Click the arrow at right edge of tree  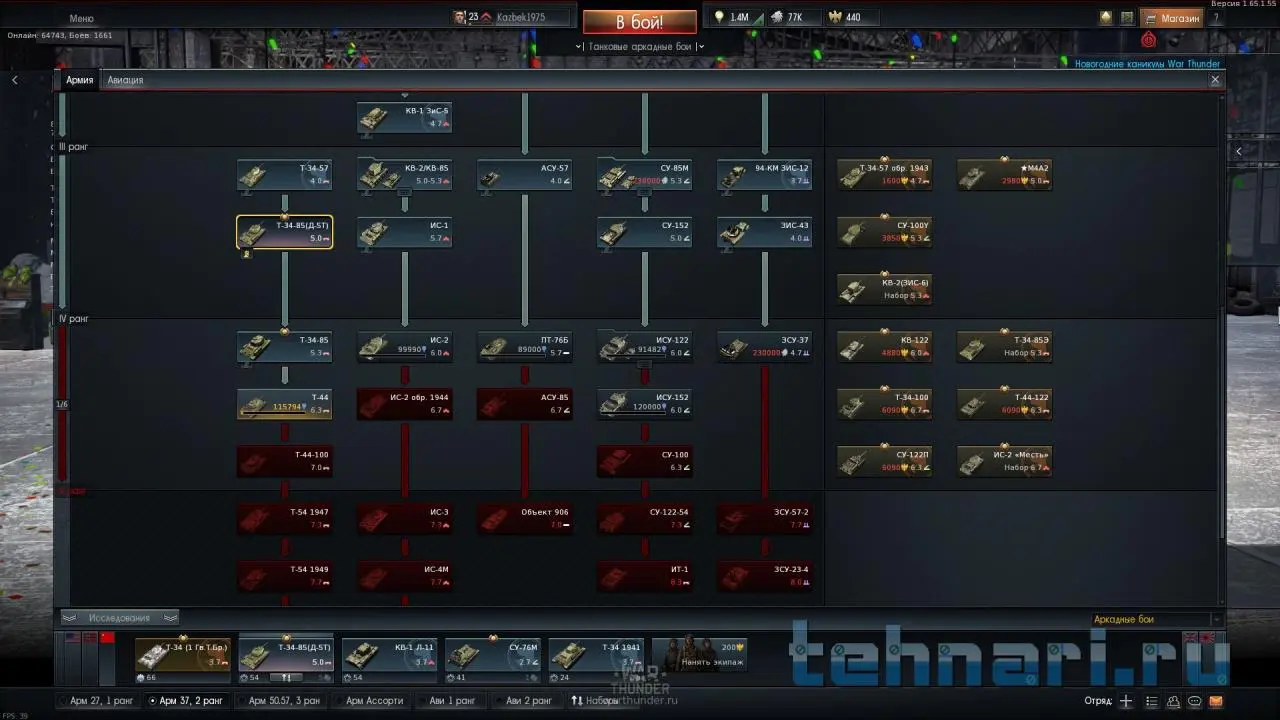[x=1238, y=152]
